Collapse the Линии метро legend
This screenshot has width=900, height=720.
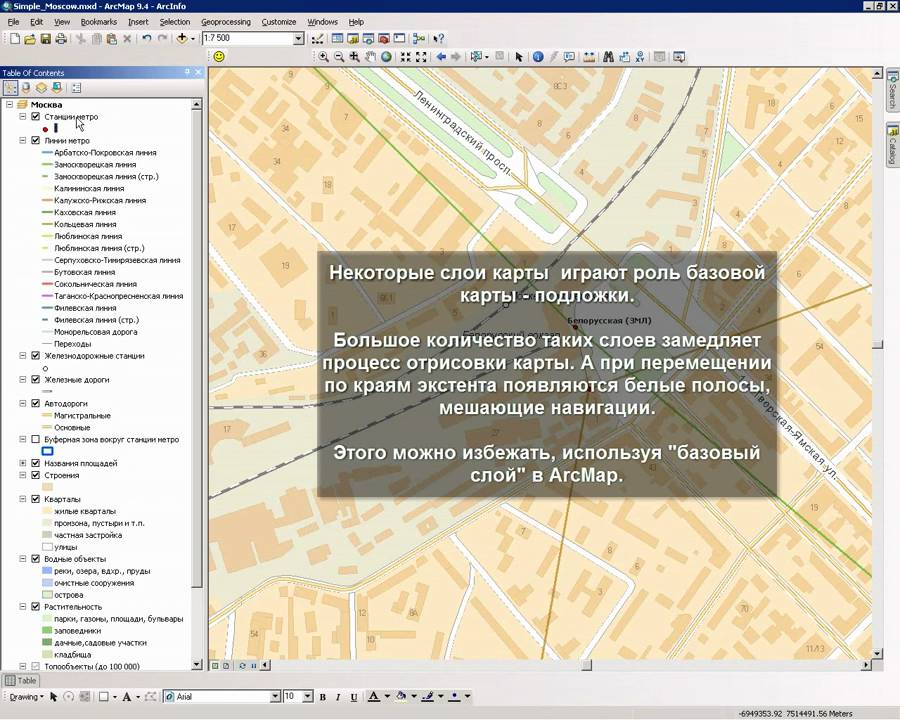click(22, 140)
